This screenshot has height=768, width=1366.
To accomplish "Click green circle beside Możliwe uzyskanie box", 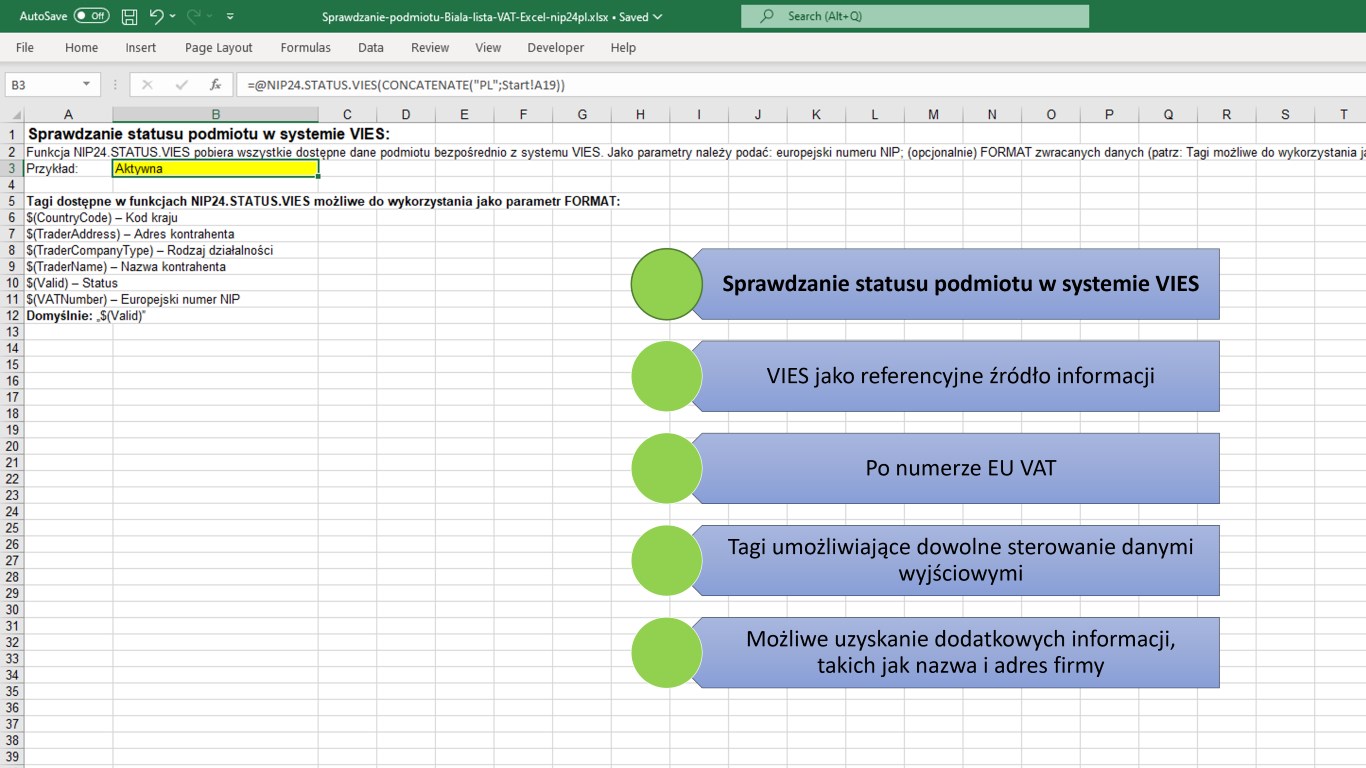I will [x=666, y=652].
